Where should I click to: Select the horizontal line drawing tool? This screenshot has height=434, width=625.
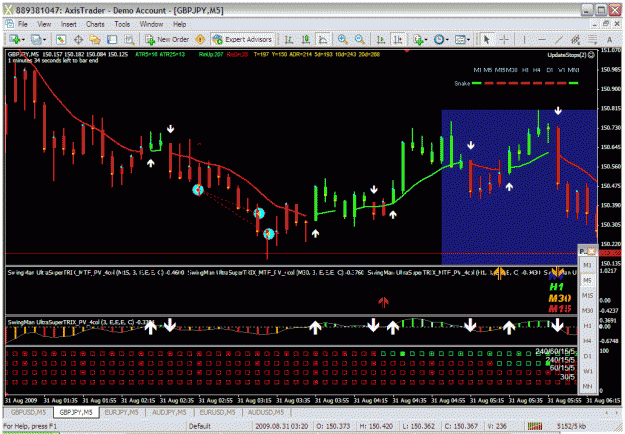point(541,39)
